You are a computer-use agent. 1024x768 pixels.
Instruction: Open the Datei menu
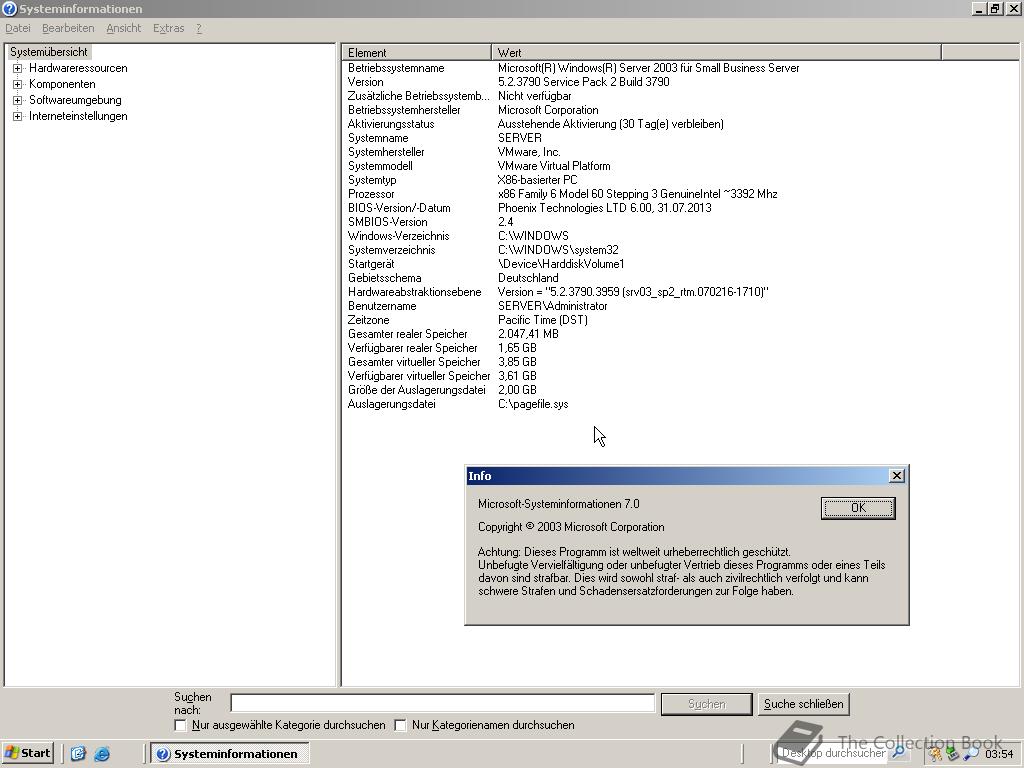click(18, 28)
